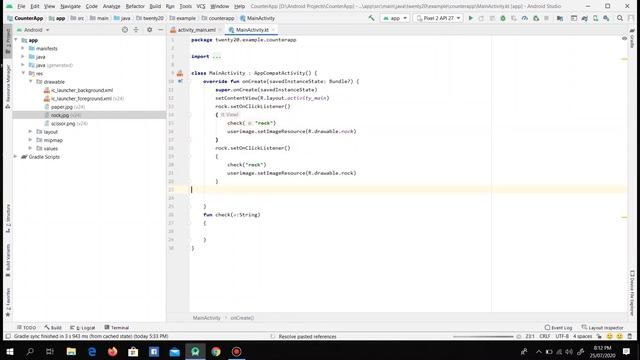Toggle the Build Variants side tab
Screen dimensions: 640x360
(x=8, y=260)
